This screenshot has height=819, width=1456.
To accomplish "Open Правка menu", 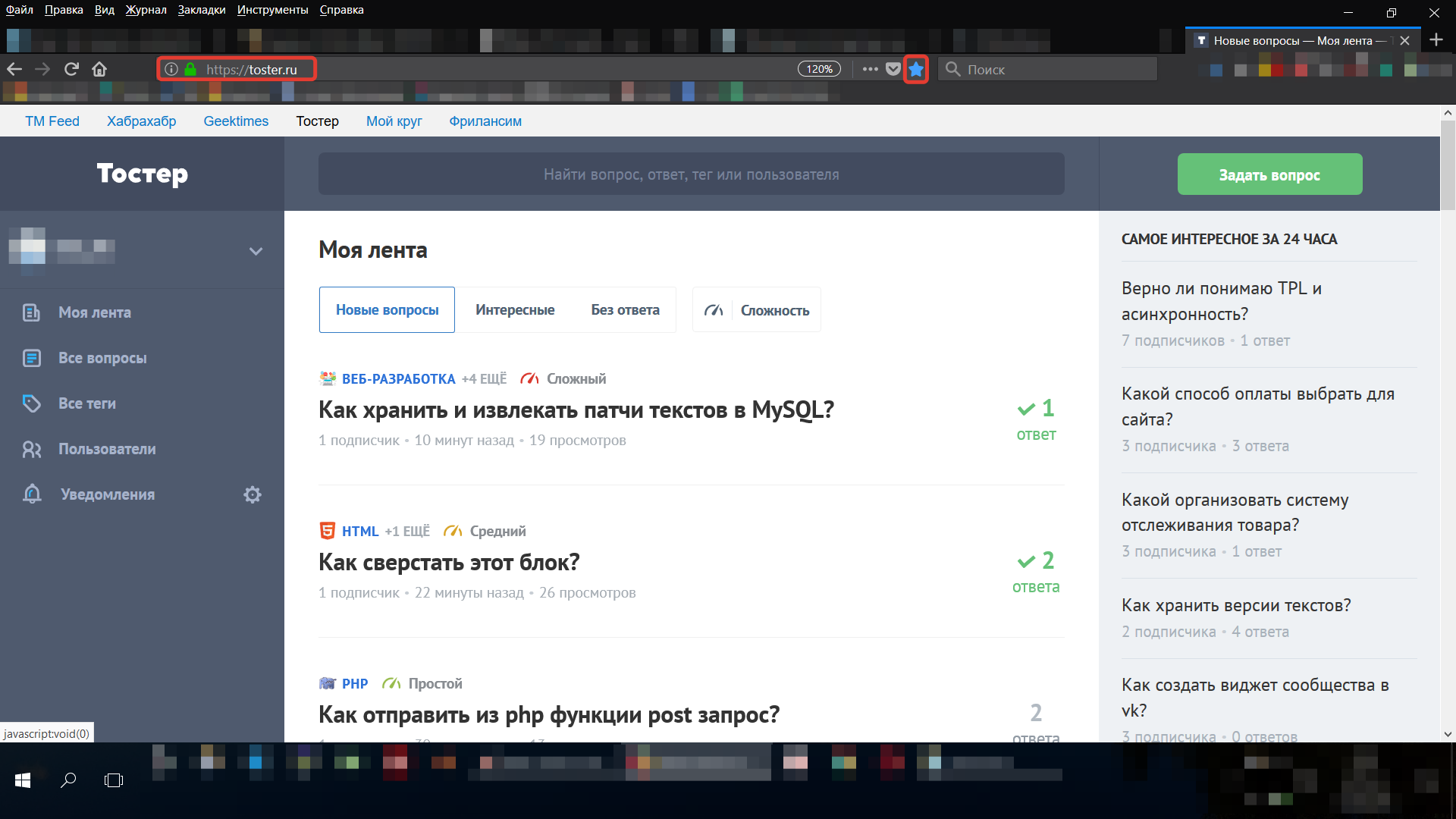I will point(64,10).
